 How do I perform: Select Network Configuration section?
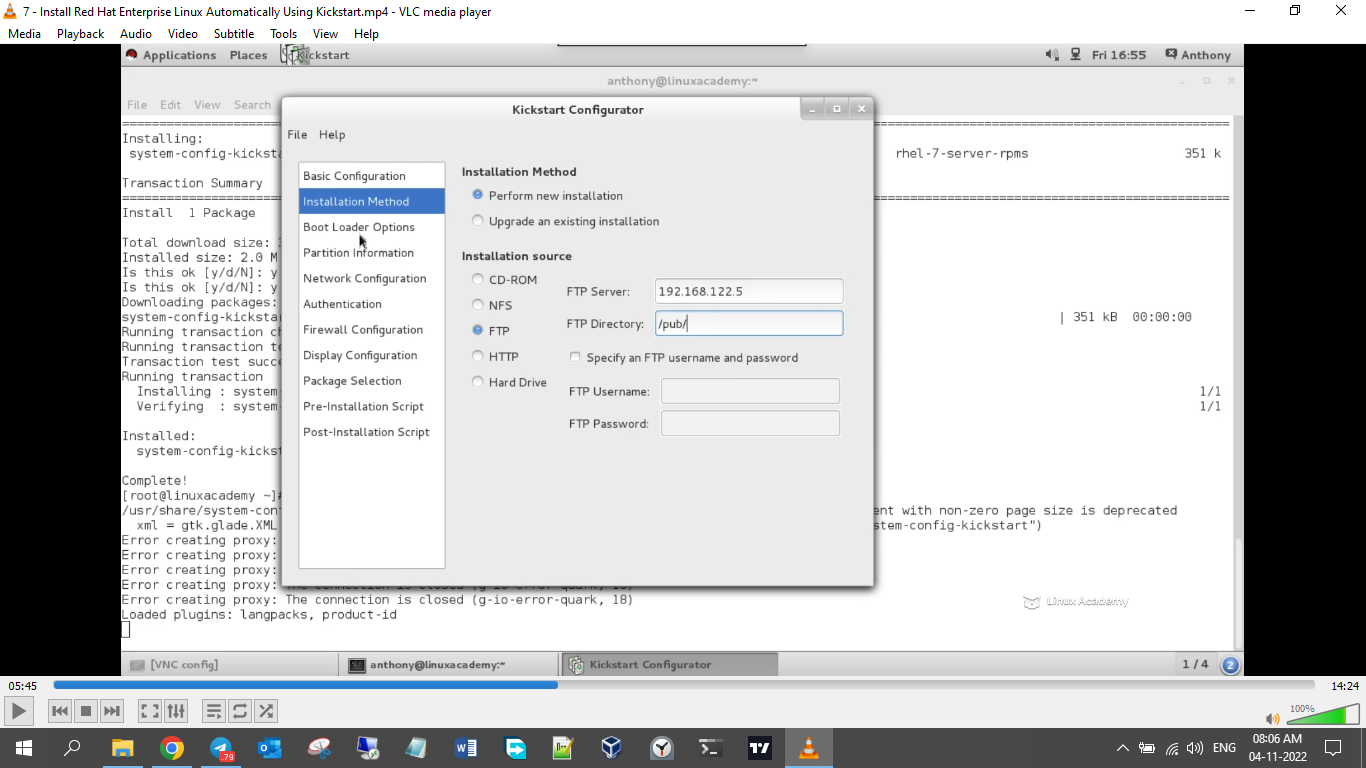click(x=371, y=278)
